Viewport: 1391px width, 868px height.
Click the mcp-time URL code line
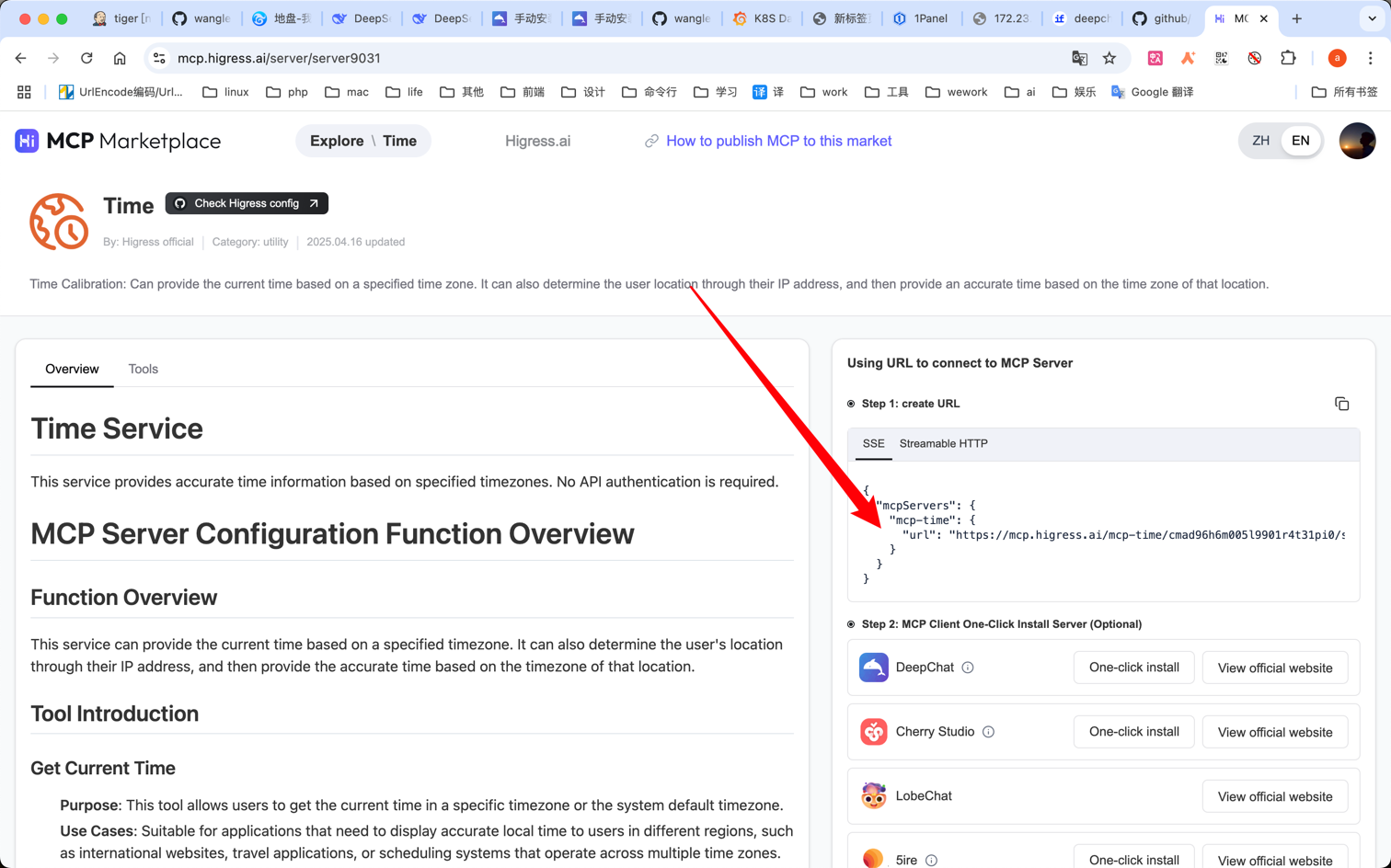[1123, 535]
